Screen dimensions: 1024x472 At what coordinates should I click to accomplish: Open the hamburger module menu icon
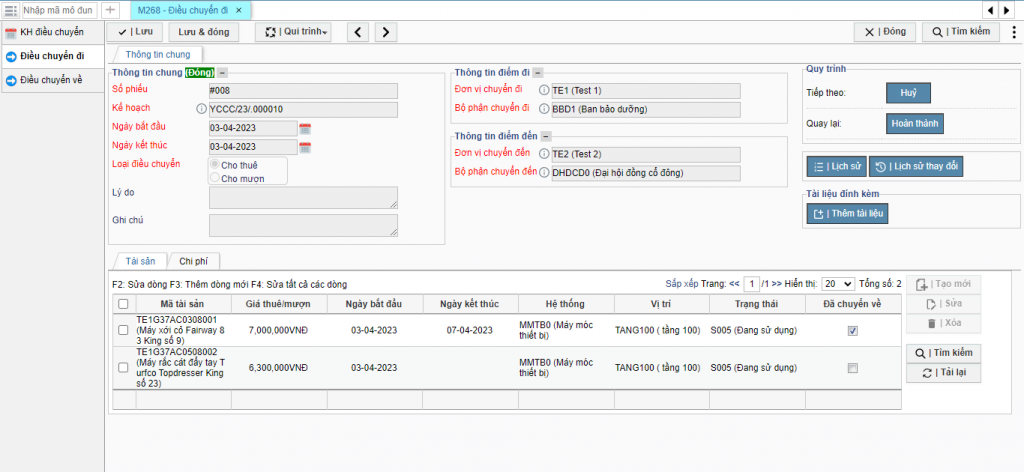point(10,10)
